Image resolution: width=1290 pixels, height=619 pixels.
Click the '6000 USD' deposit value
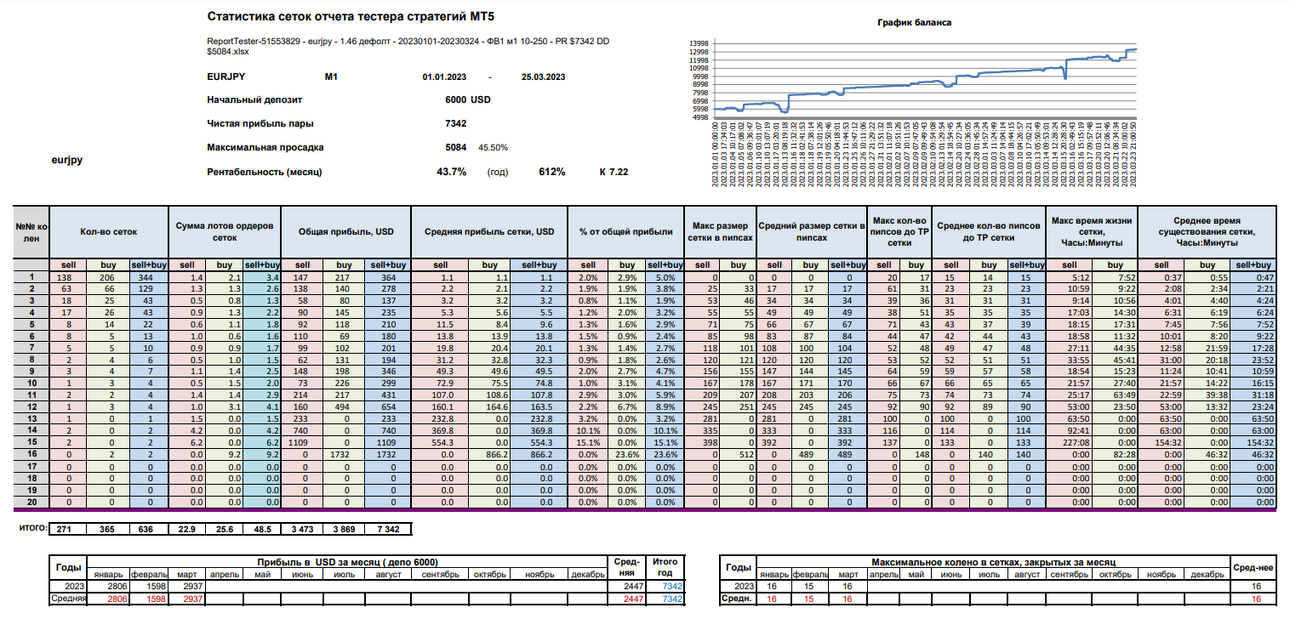coord(468,100)
